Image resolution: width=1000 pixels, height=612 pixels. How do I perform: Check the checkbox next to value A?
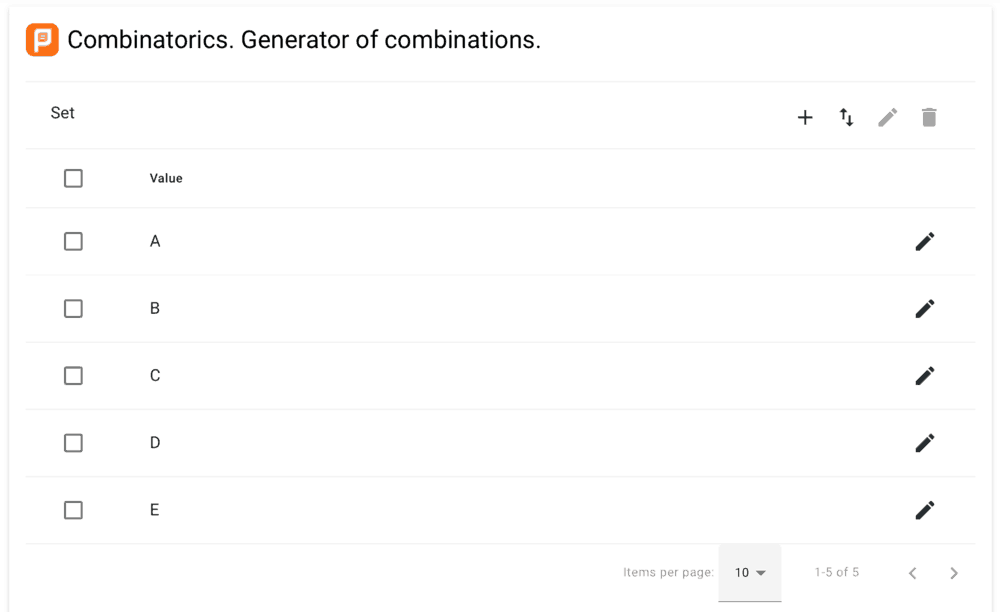[x=73, y=241]
